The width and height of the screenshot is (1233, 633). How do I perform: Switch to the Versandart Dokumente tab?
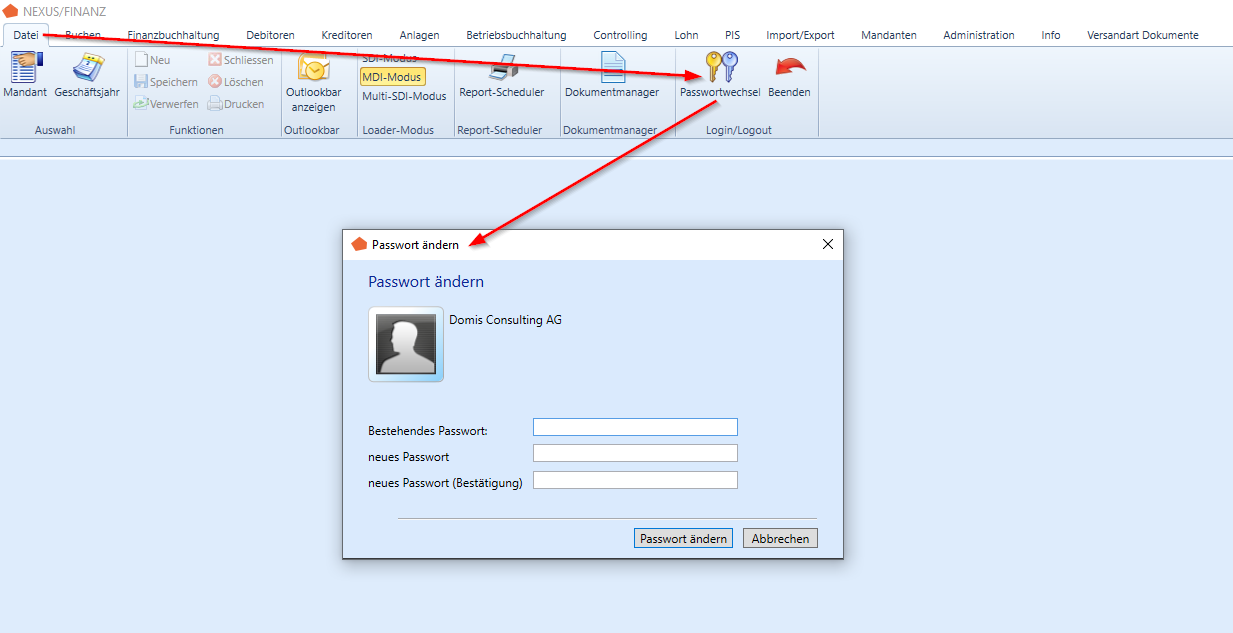pos(1143,35)
